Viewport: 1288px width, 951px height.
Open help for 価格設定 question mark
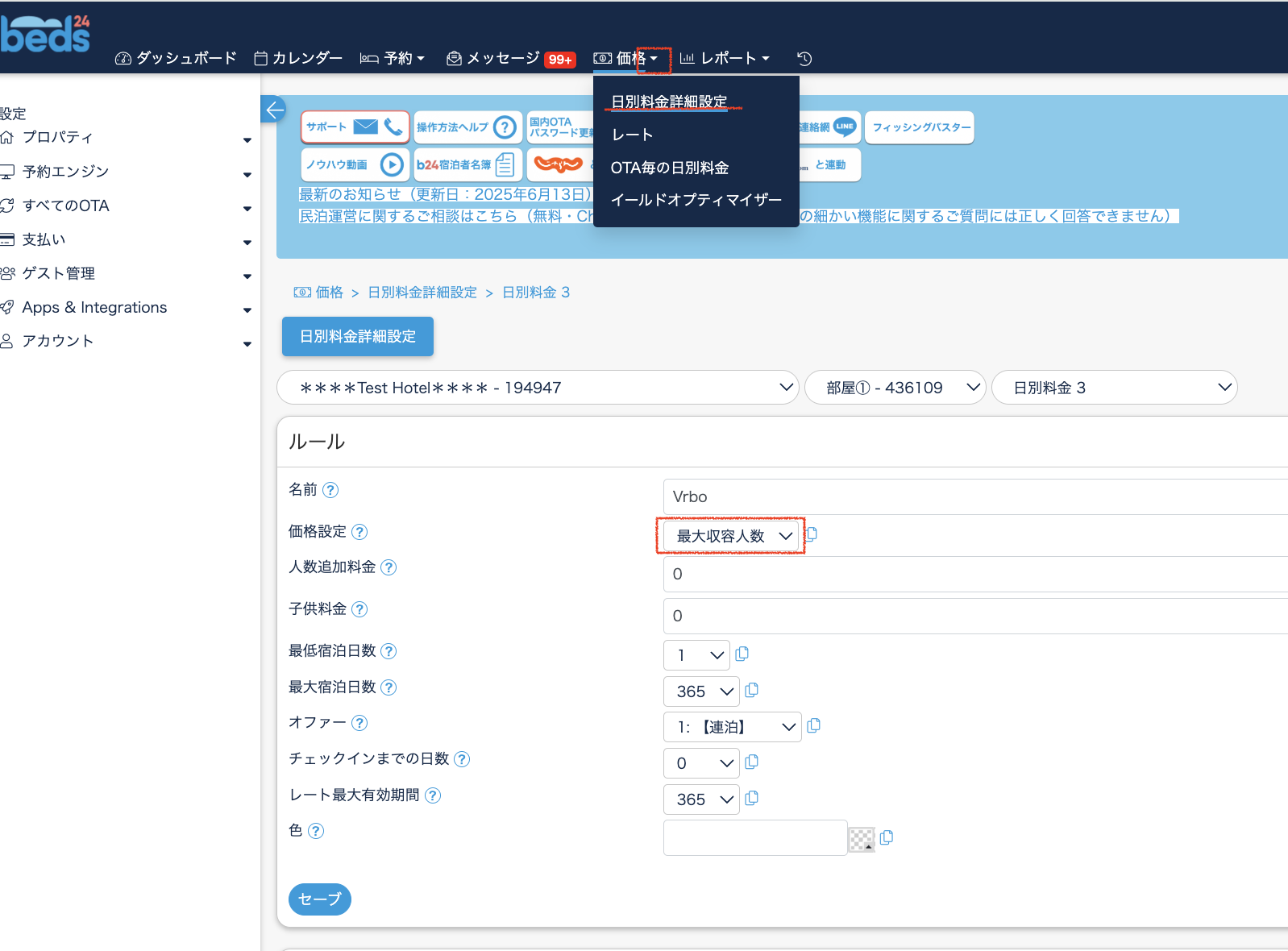360,532
